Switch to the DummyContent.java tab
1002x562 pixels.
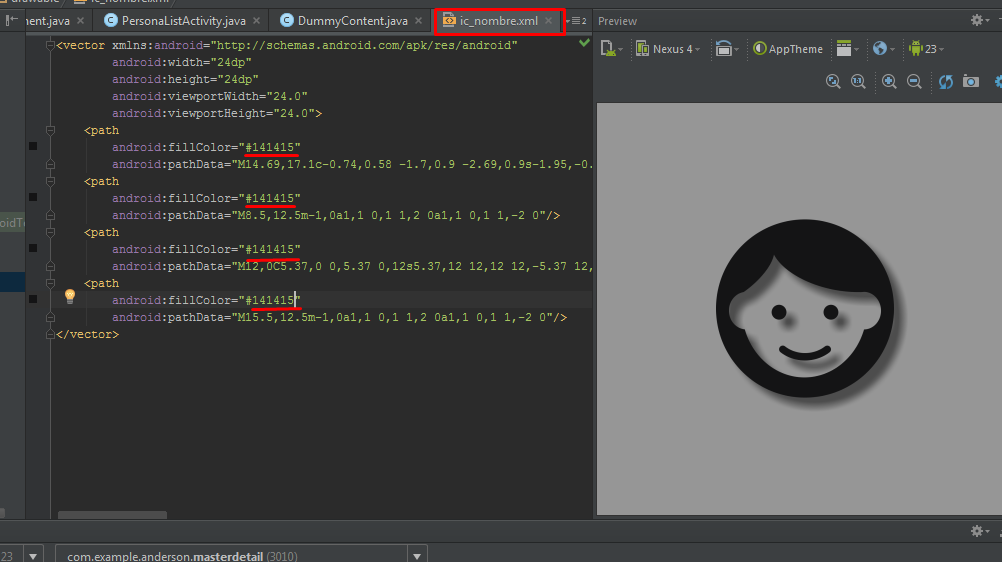coord(344,20)
